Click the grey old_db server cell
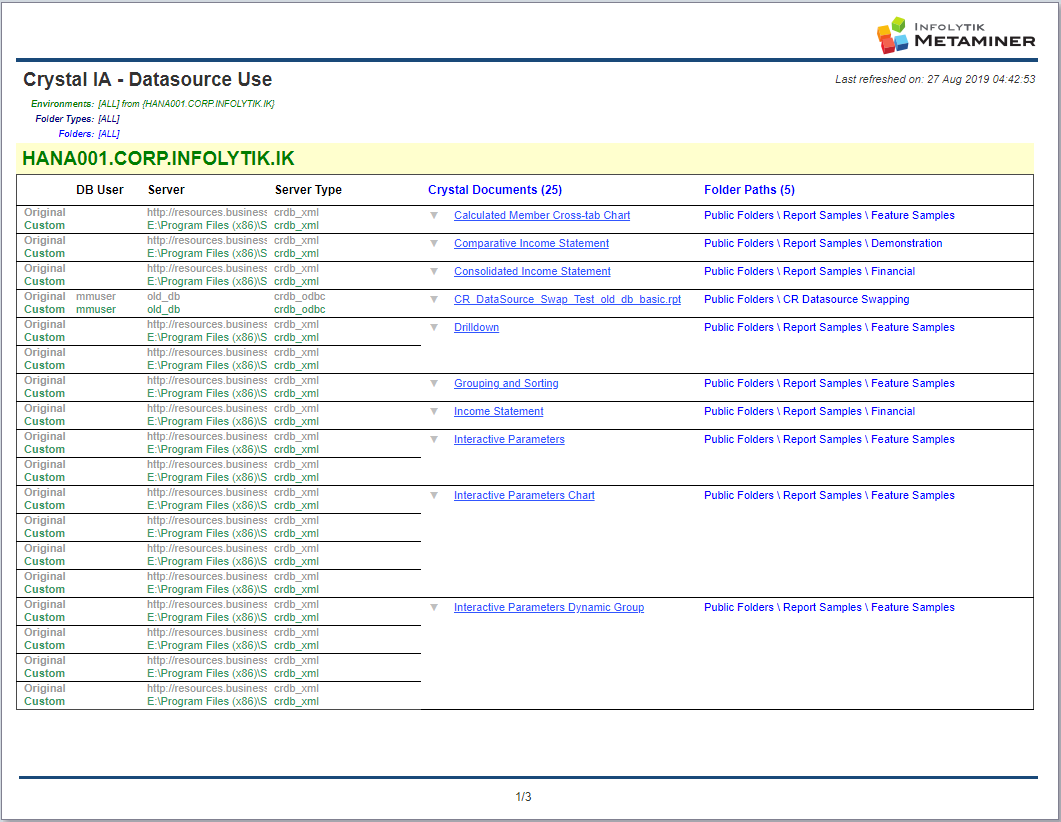1061x822 pixels. (x=164, y=297)
